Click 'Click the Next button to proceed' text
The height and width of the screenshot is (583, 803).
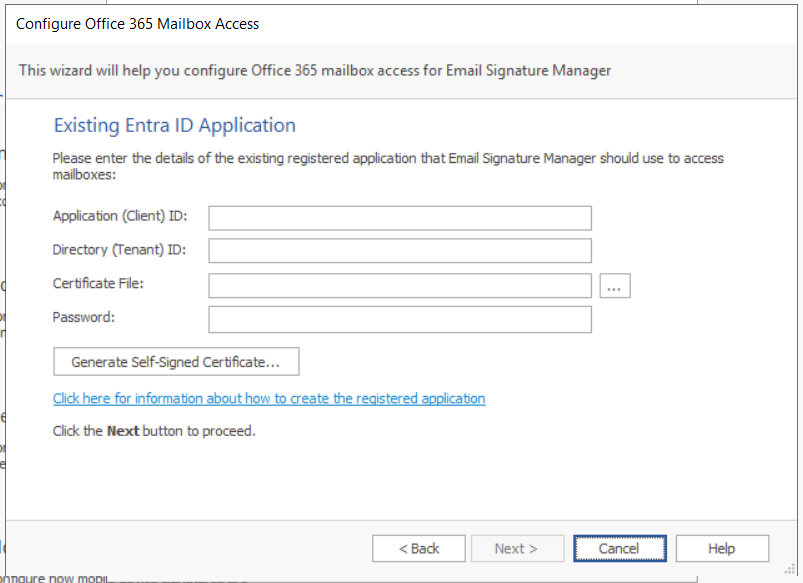[x=154, y=431]
